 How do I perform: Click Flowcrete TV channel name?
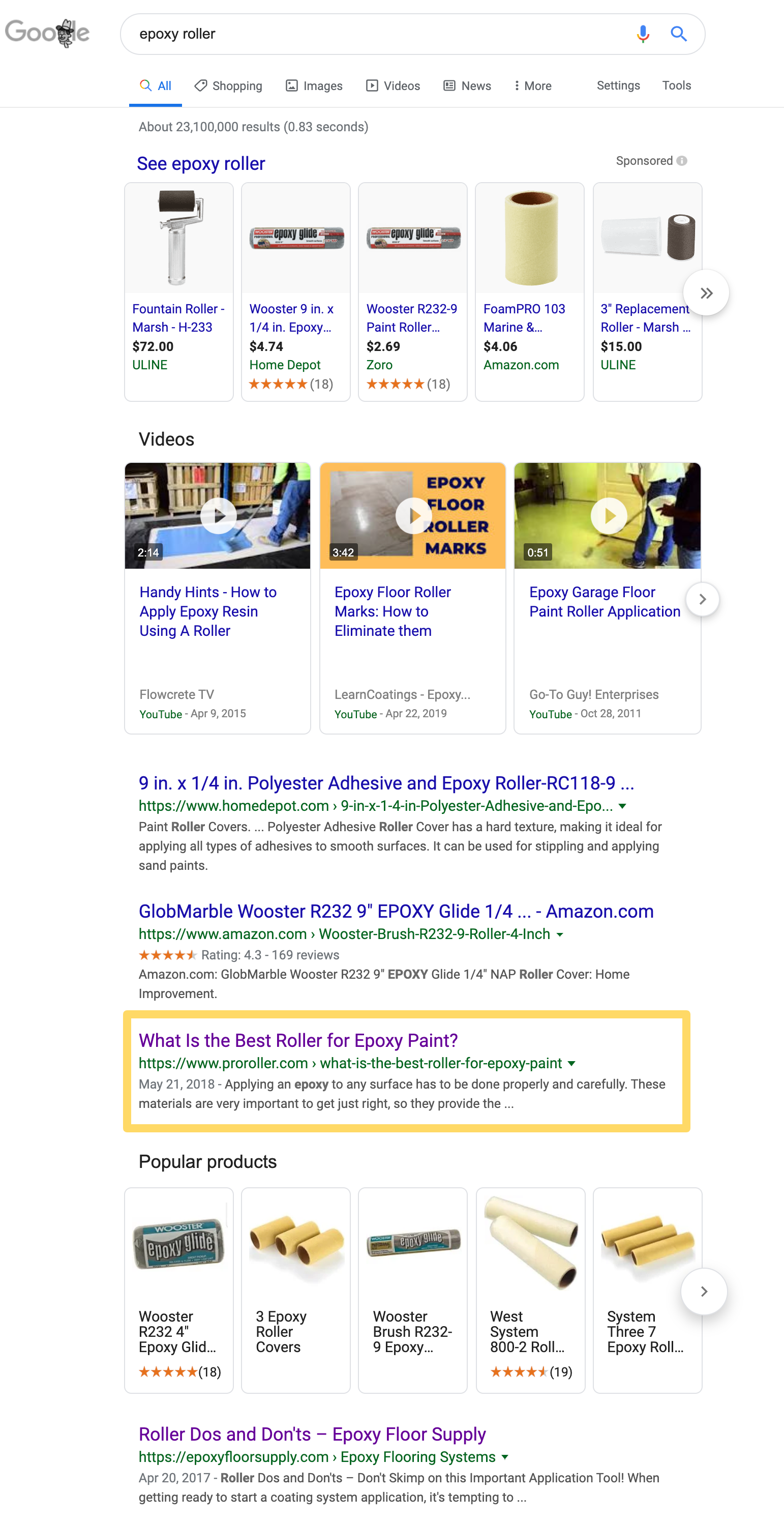click(x=176, y=694)
